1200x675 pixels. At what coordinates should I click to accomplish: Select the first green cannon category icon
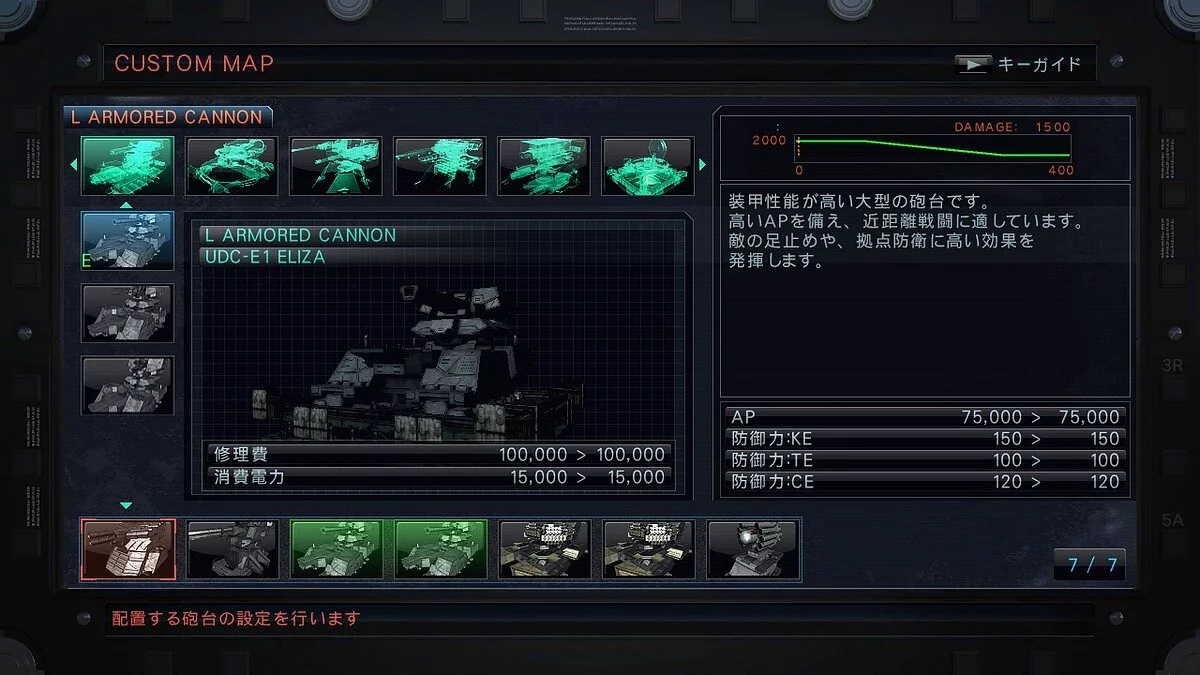click(x=127, y=166)
